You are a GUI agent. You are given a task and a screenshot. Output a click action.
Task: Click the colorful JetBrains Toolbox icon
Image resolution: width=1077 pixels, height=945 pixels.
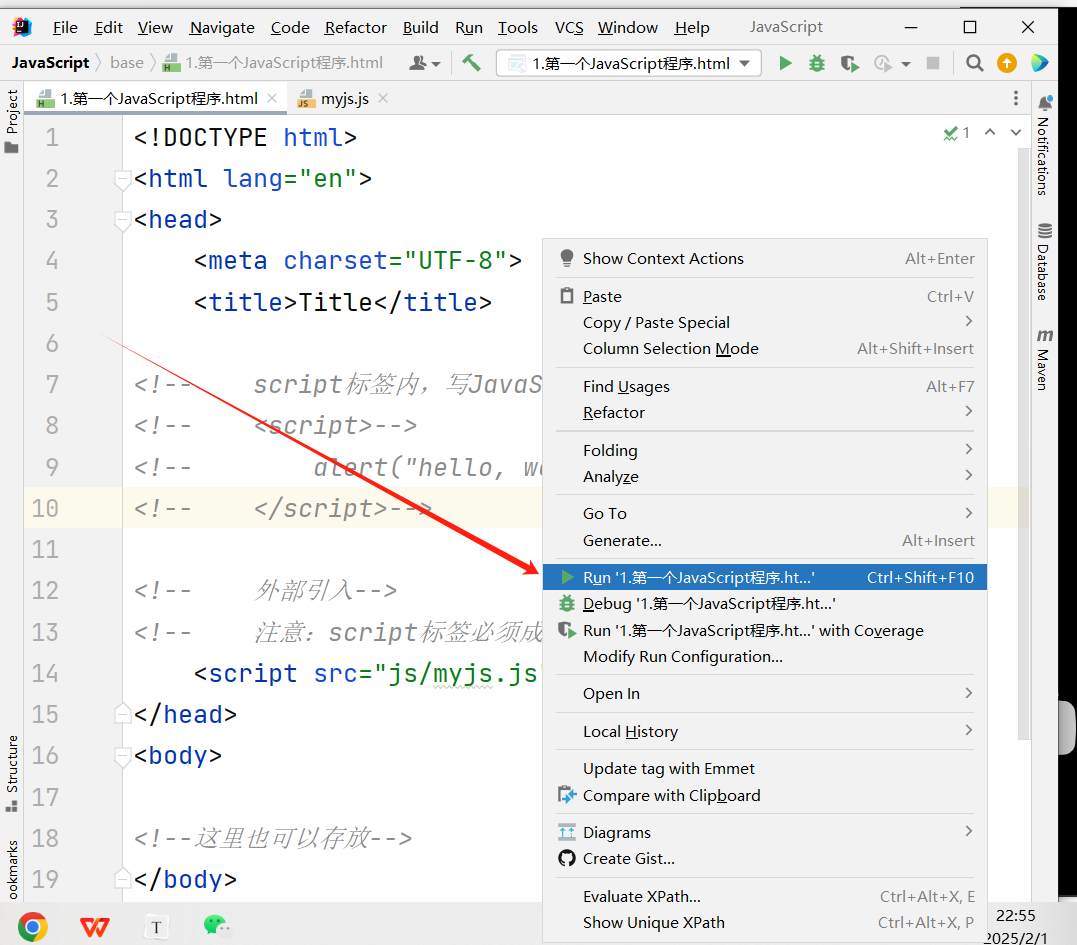(x=1040, y=63)
